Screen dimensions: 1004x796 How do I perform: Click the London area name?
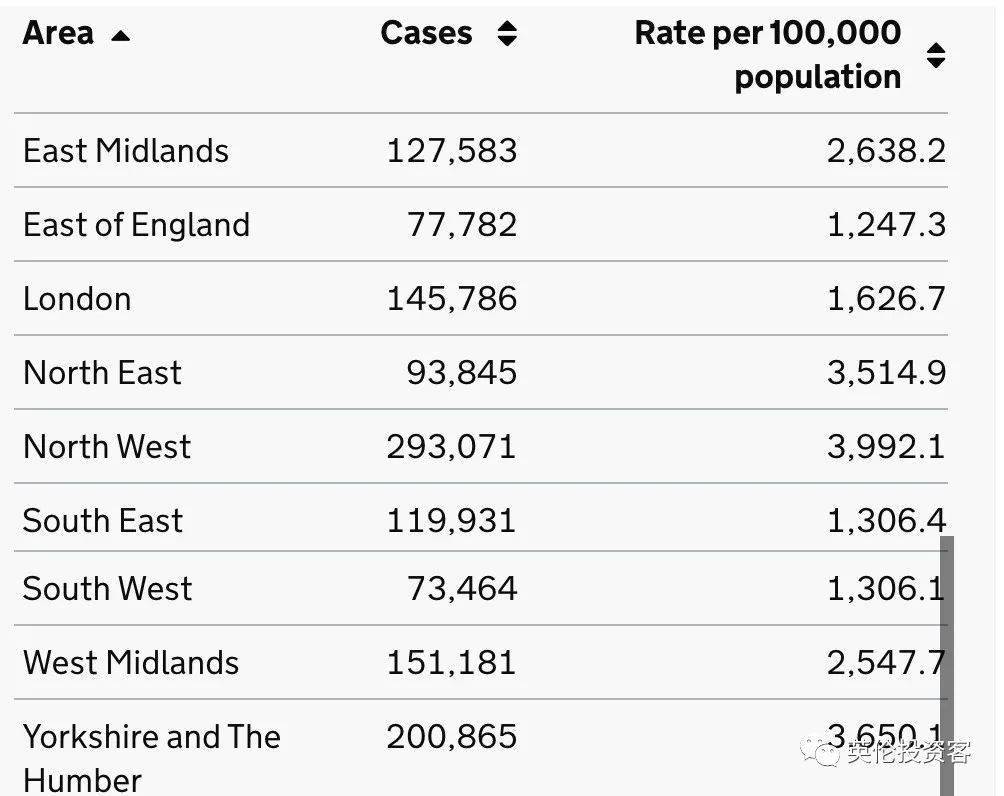point(77,299)
